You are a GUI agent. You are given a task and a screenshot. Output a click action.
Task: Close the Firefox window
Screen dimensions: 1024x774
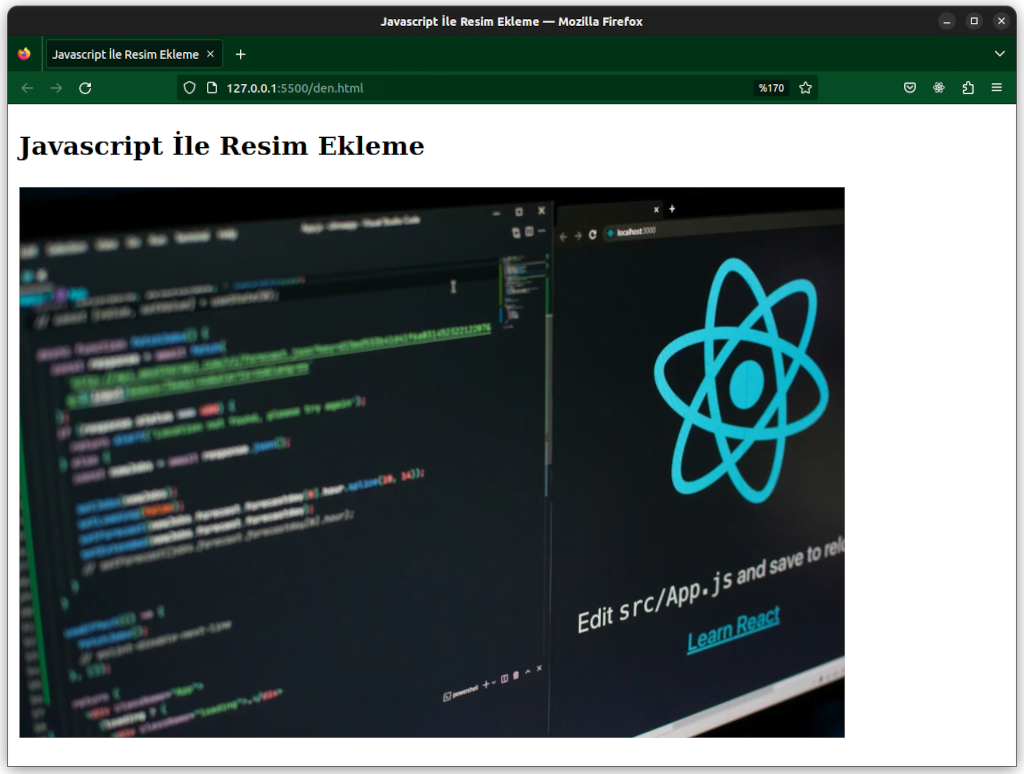click(1001, 22)
